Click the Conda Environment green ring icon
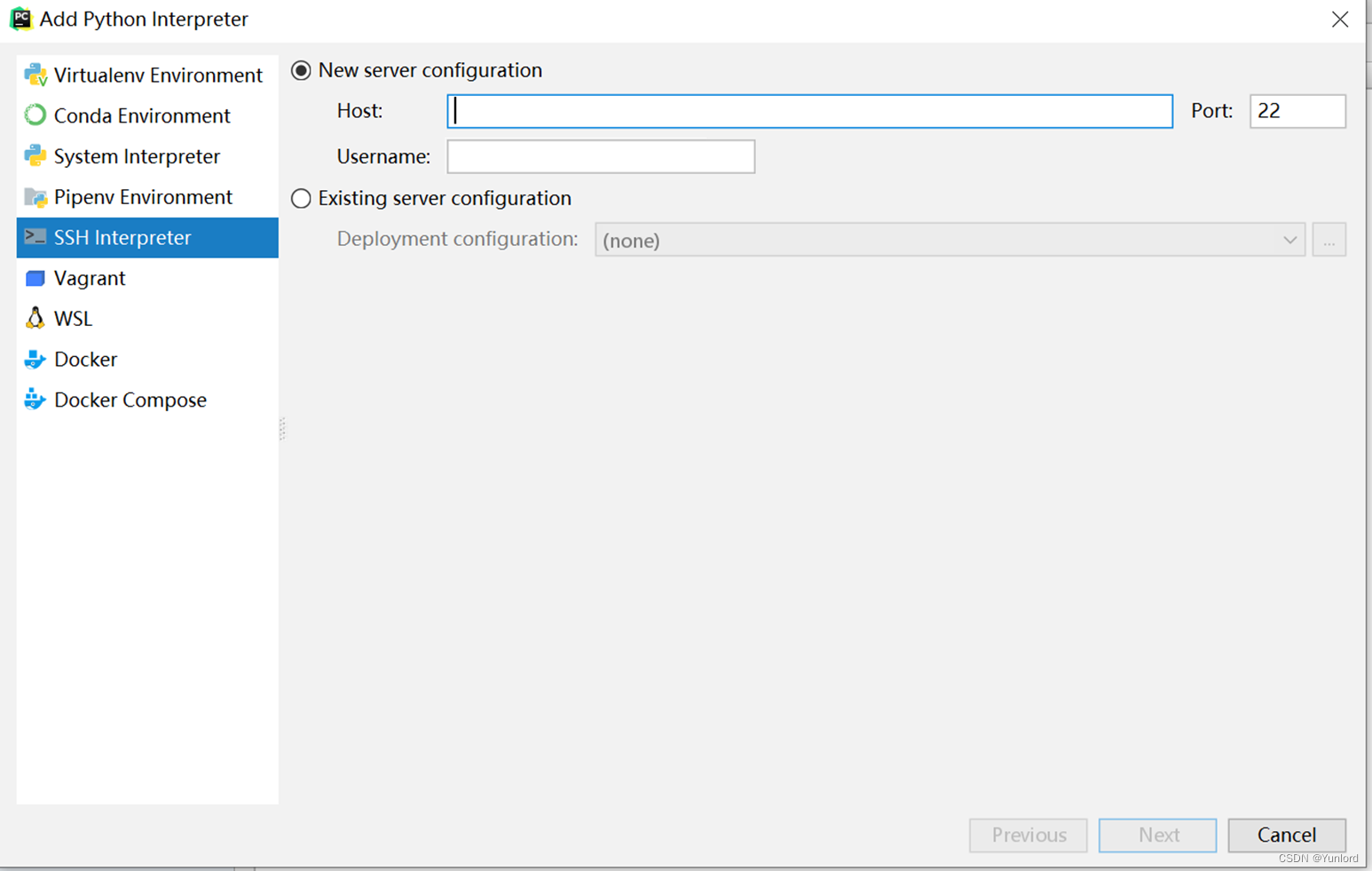Screen dimensions: 1372x871 [35, 115]
